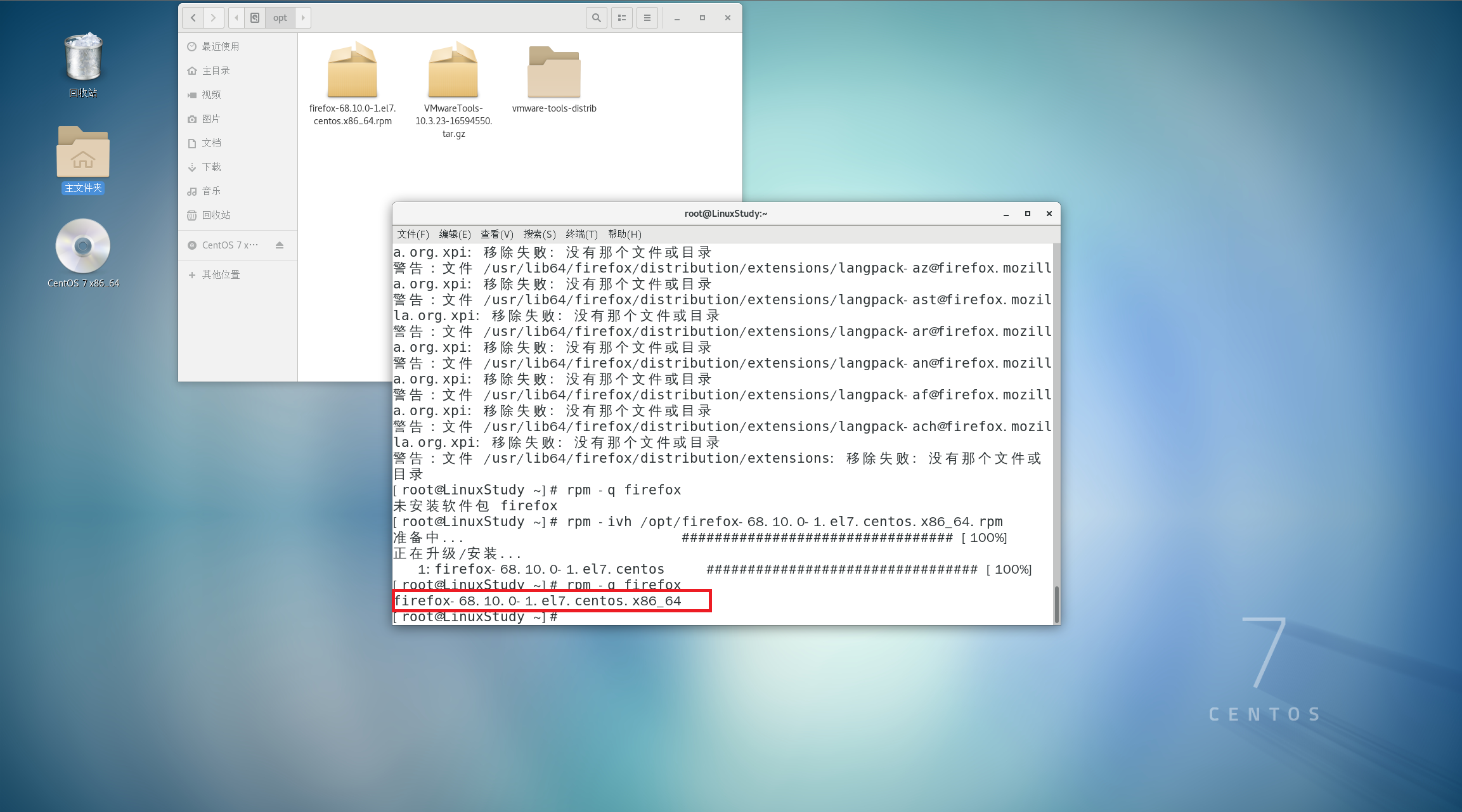Open Documents (文档) in sidebar
The width and height of the screenshot is (1462, 812).
[238, 143]
